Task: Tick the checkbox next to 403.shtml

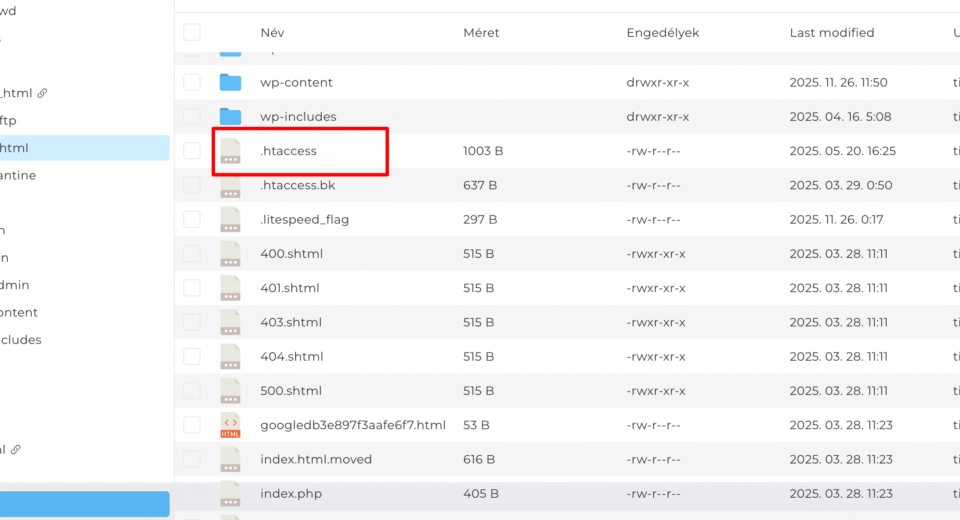Action: (192, 322)
